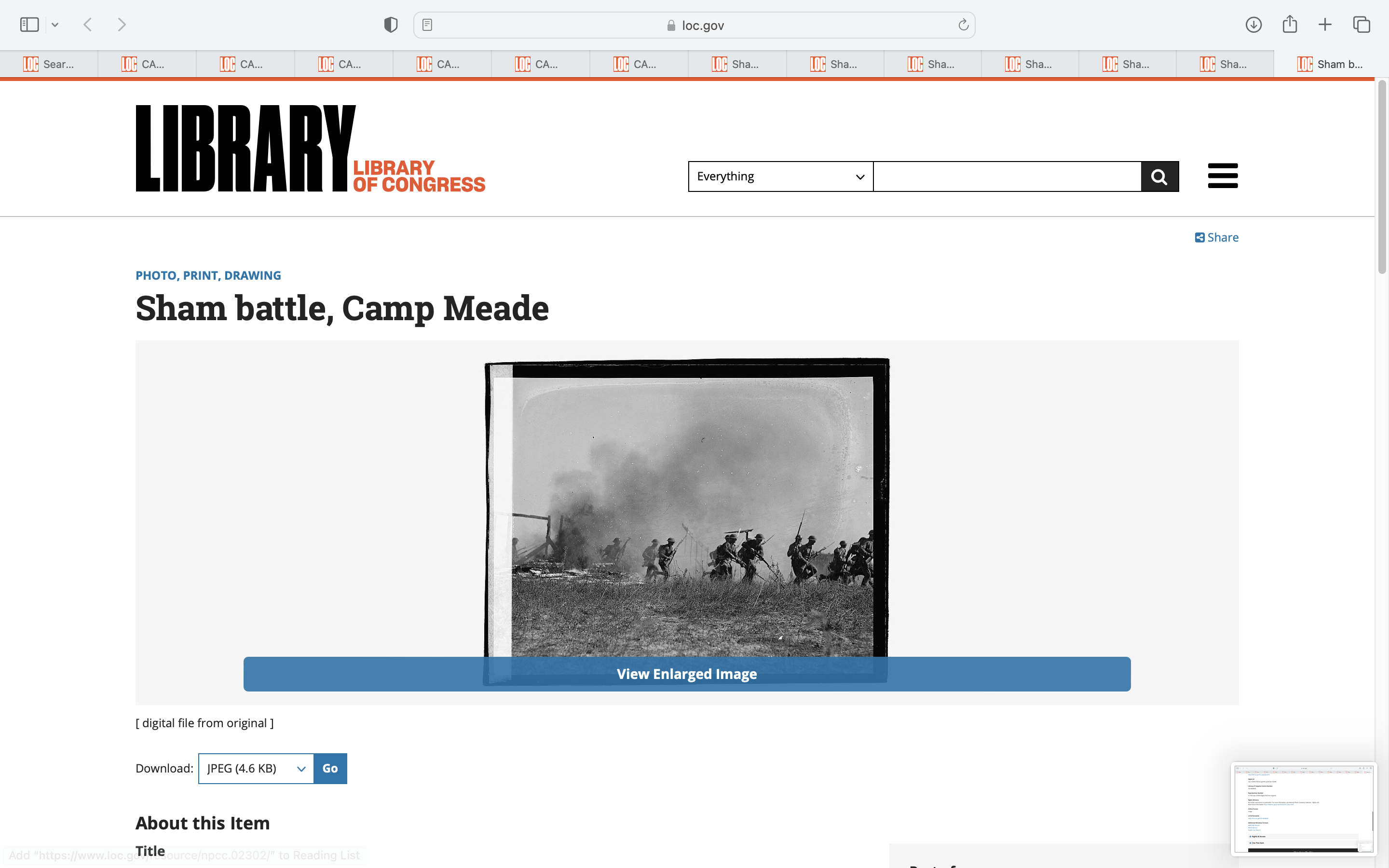Click the Share link
The height and width of the screenshot is (868, 1389).
1216,238
